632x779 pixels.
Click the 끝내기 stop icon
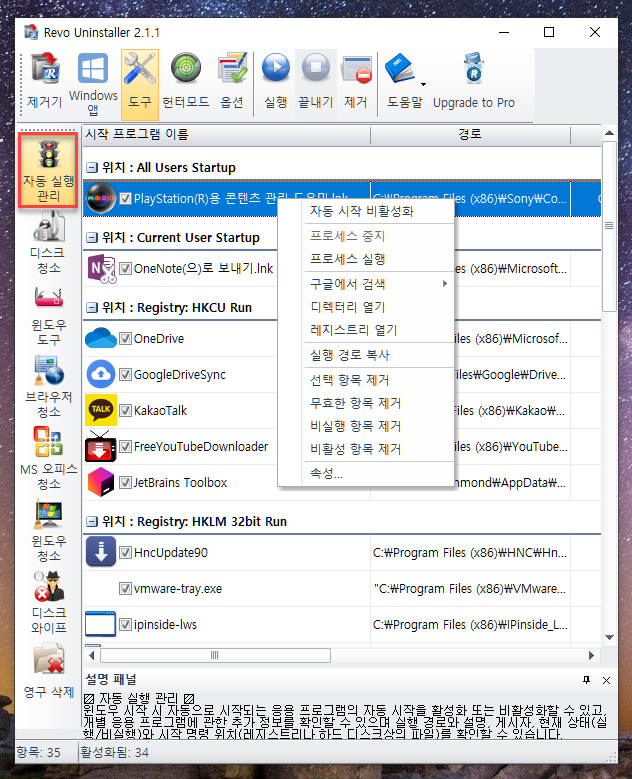[316, 82]
